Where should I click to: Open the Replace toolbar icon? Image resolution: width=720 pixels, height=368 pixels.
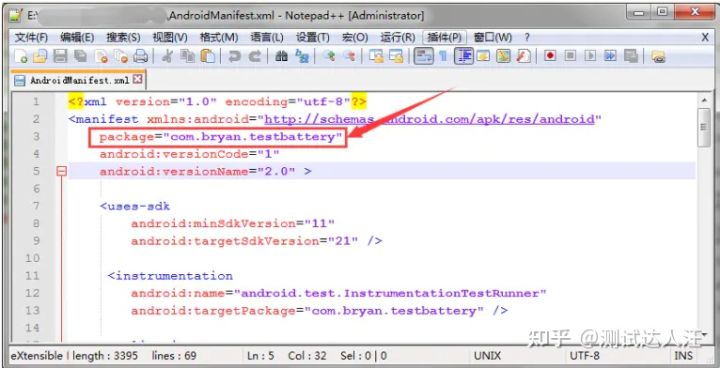[302, 56]
